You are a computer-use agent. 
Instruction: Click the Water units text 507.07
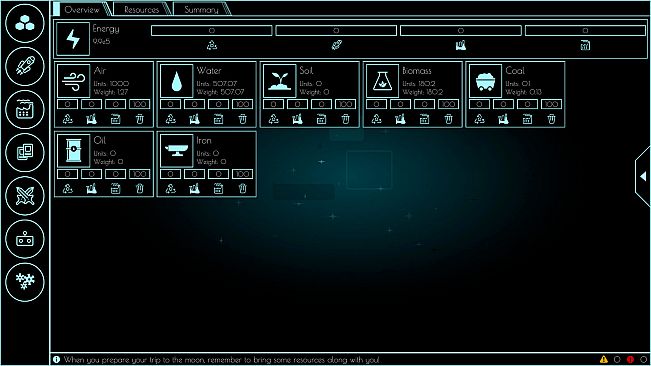pos(225,84)
